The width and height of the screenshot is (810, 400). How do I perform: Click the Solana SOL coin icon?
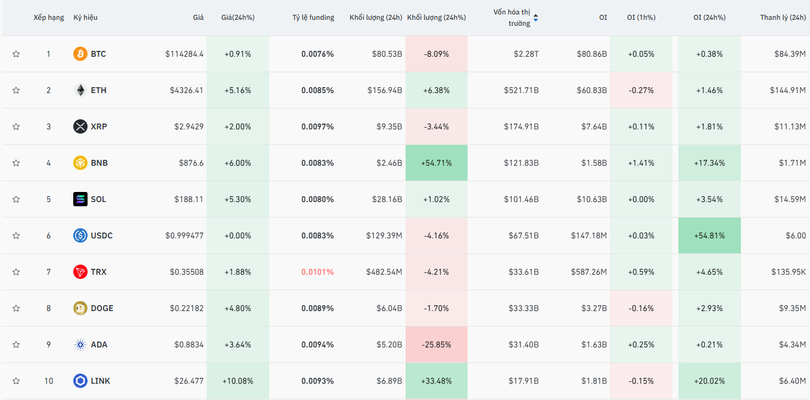80,199
